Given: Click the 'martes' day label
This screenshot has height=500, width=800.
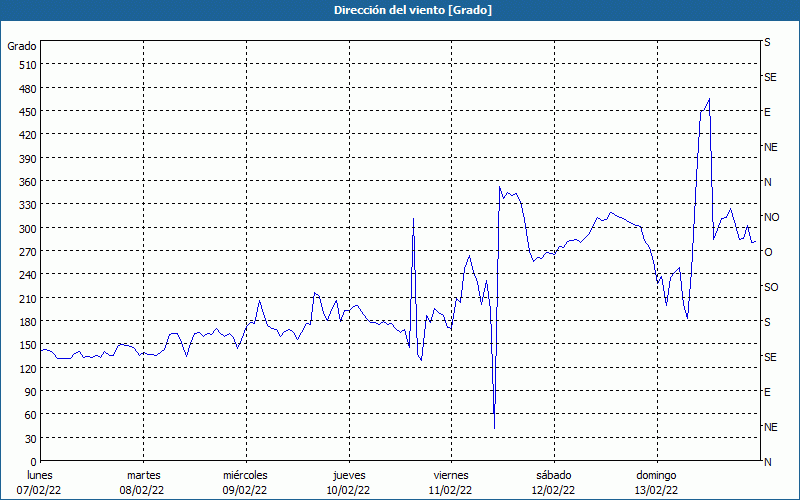Looking at the screenshot, I should coord(144,476).
